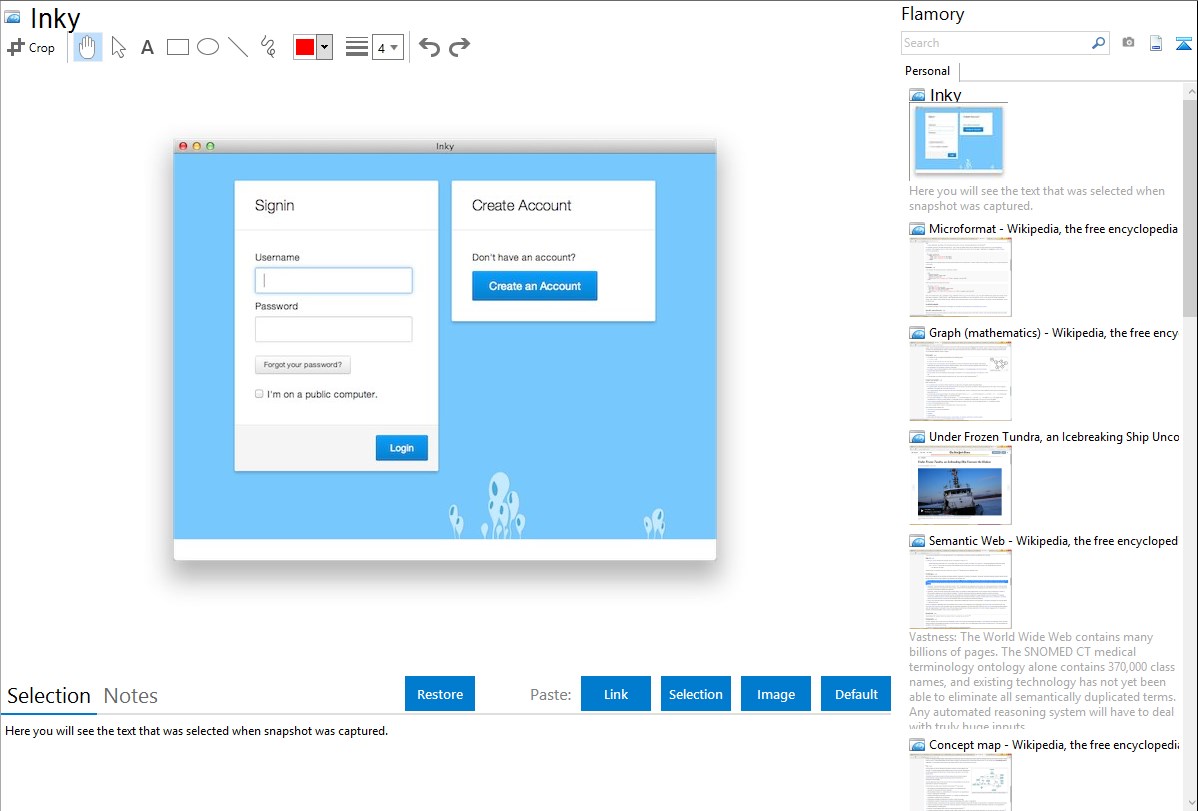Open the Personal tab
Viewport: 1198px width, 811px height.
pos(927,71)
